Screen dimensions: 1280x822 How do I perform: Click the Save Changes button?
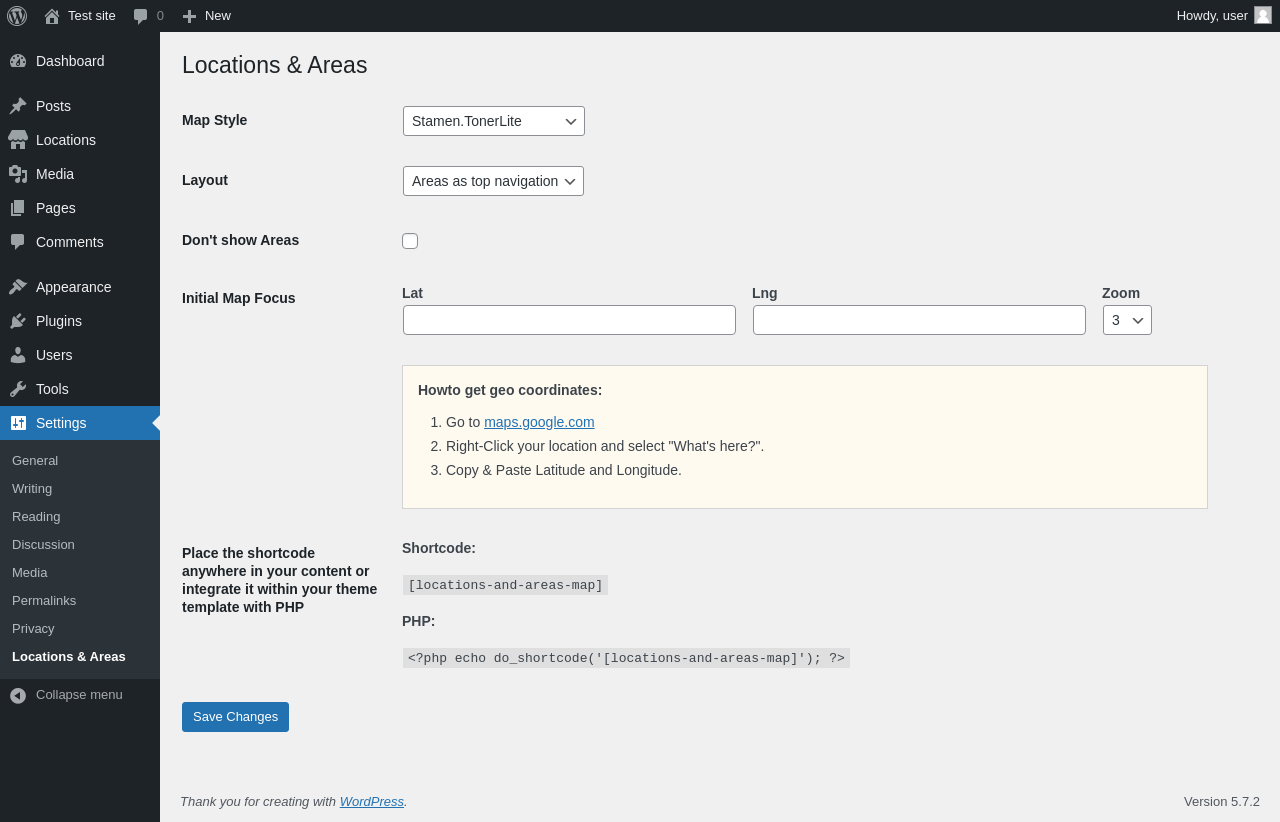(x=235, y=717)
